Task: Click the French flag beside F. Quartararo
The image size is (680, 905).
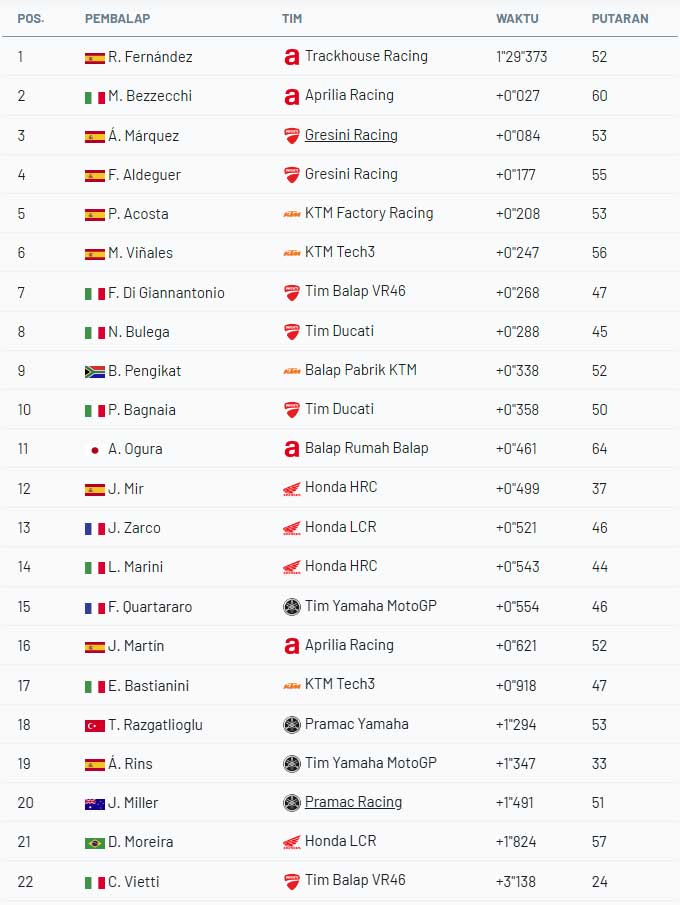Action: 95,607
